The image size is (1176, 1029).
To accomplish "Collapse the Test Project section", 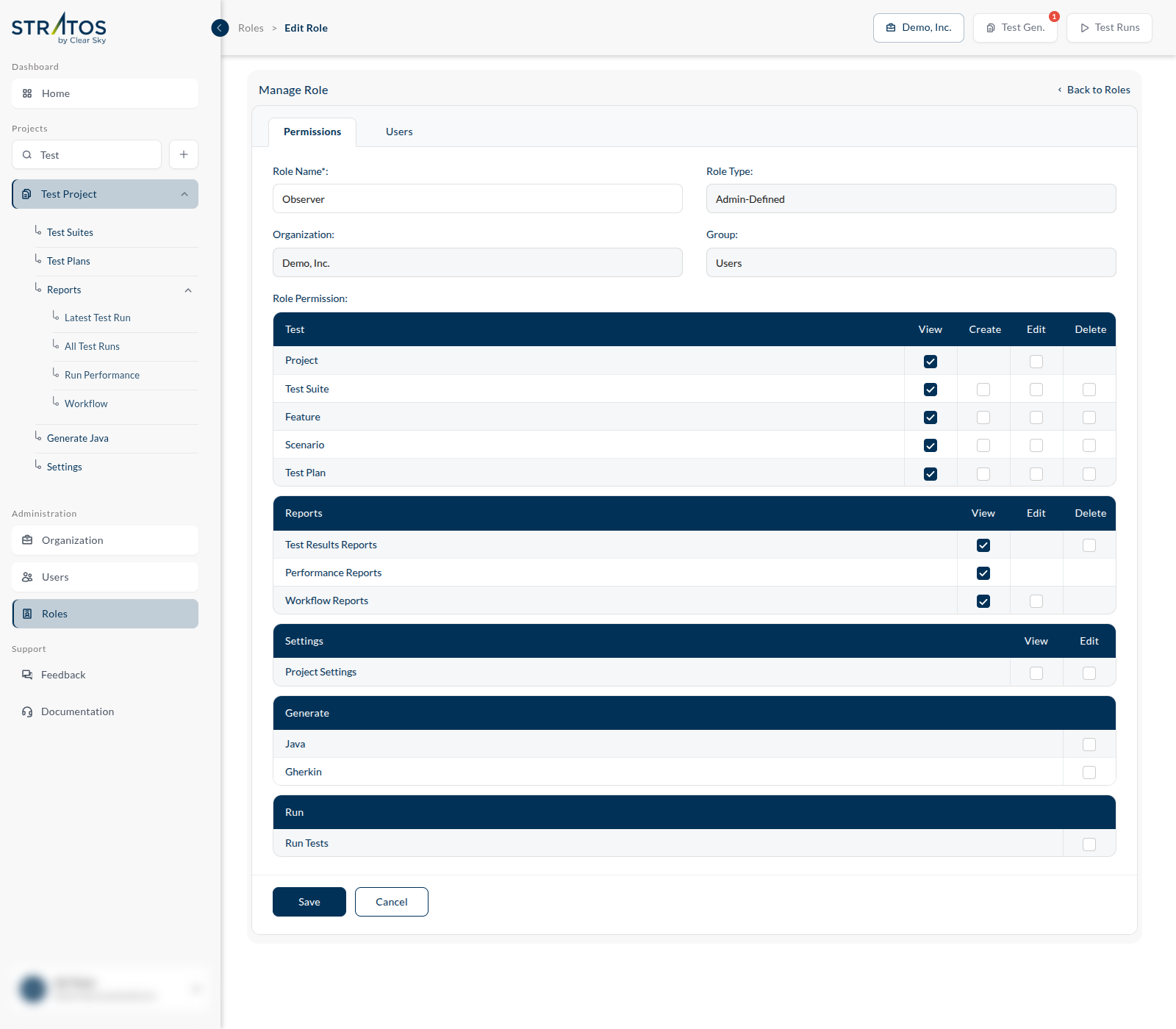I will pos(184,194).
